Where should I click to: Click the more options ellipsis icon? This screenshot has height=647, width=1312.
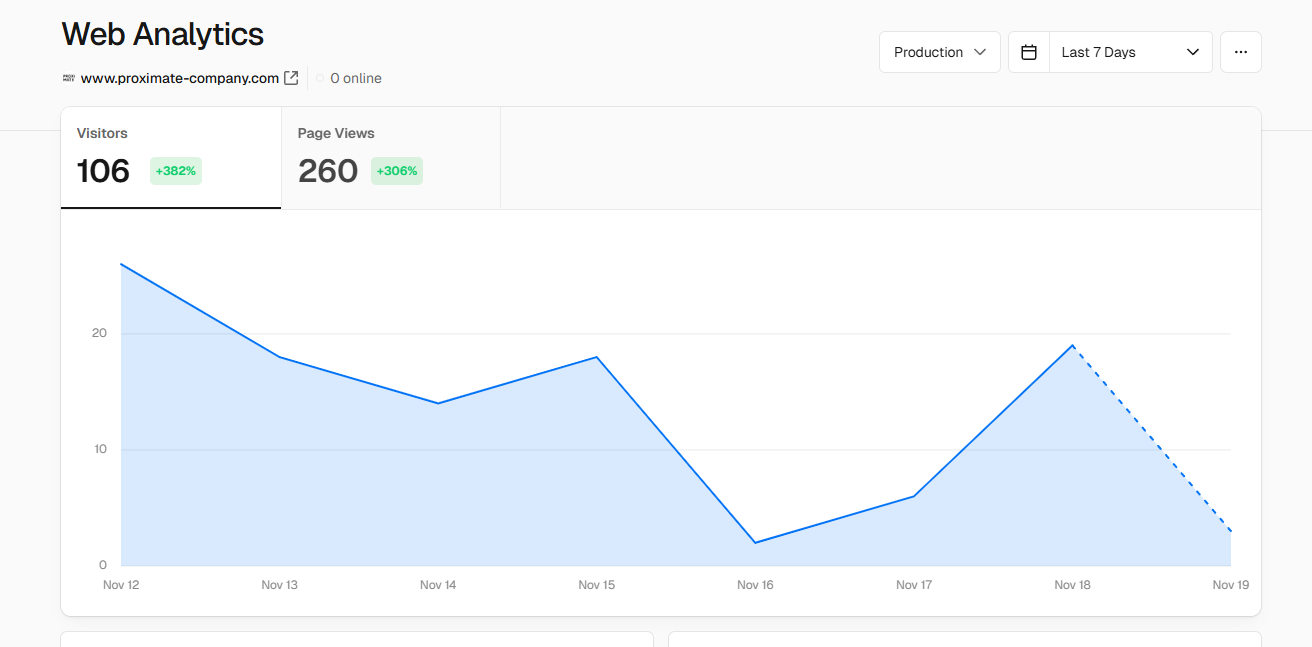[1240, 51]
